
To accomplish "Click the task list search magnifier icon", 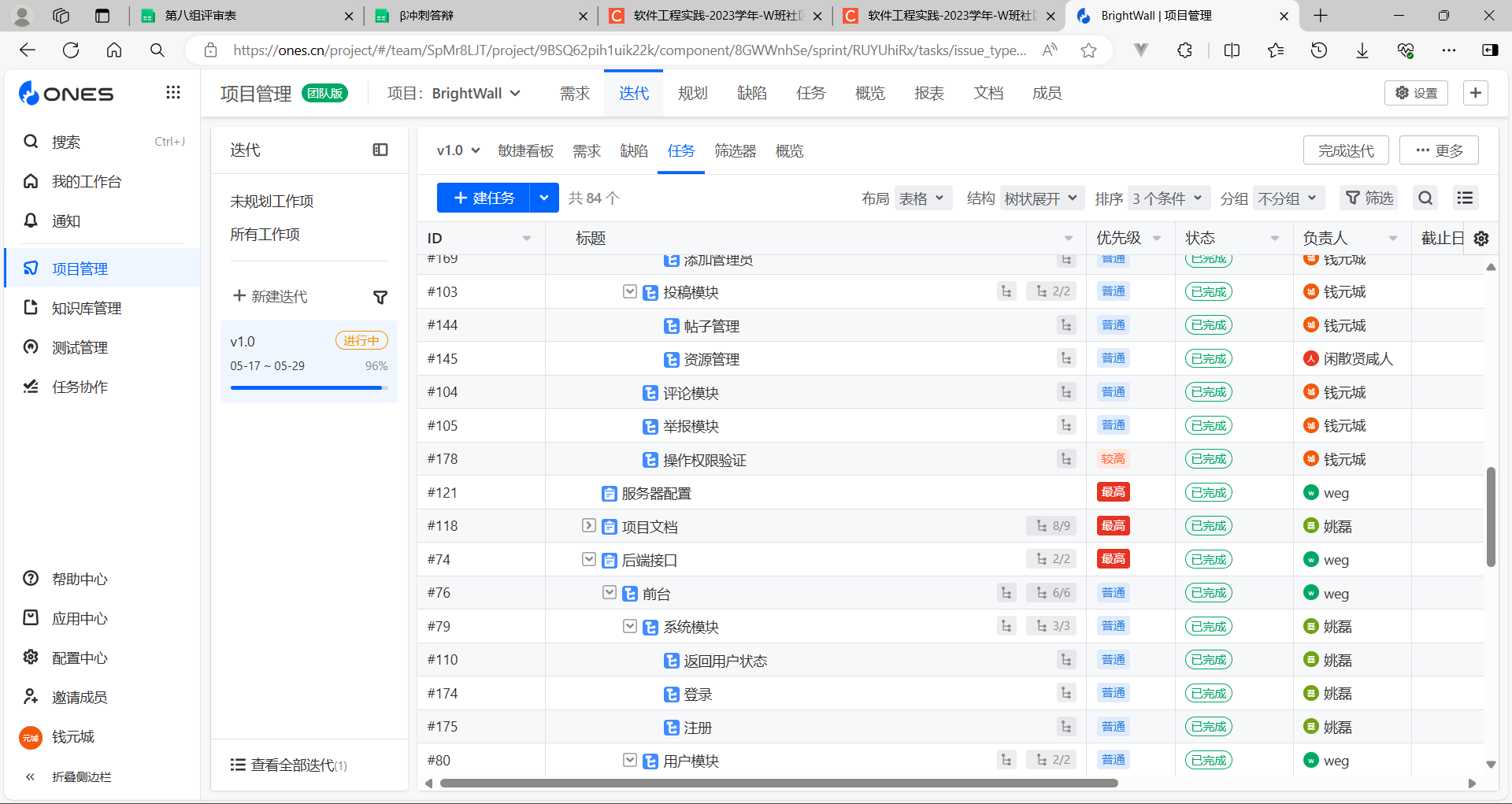I will pos(1425,198).
